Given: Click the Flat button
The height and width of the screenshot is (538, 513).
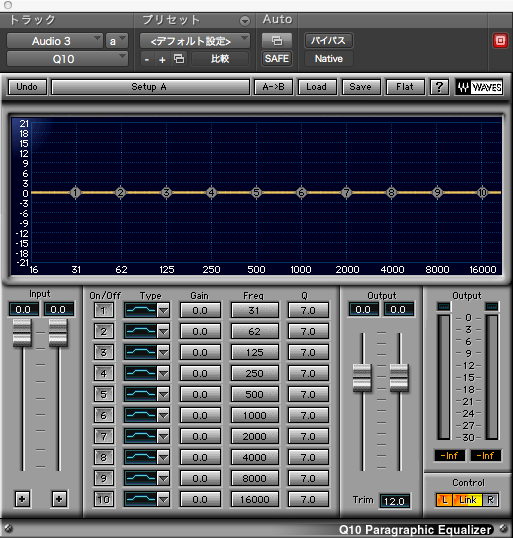Looking at the screenshot, I should point(405,87).
